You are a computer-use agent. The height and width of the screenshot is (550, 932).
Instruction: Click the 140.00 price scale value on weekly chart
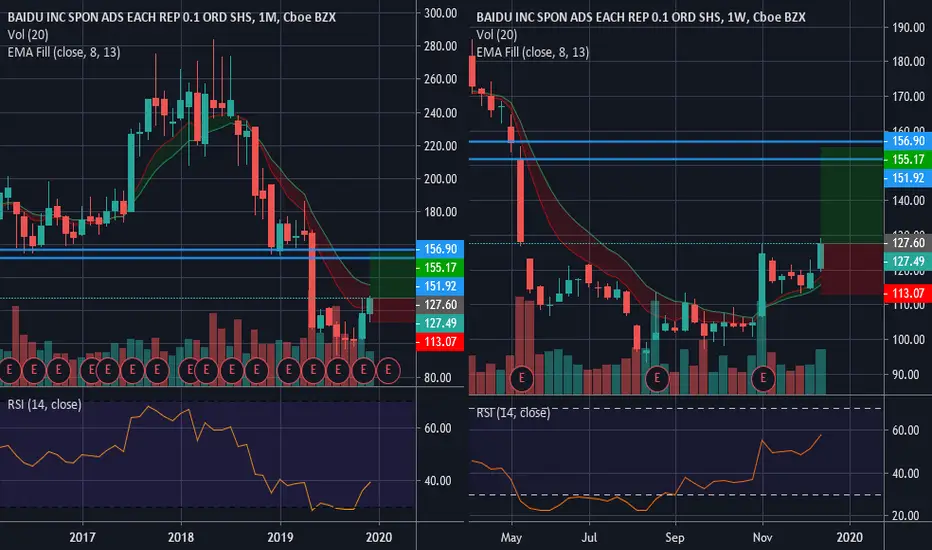click(909, 200)
